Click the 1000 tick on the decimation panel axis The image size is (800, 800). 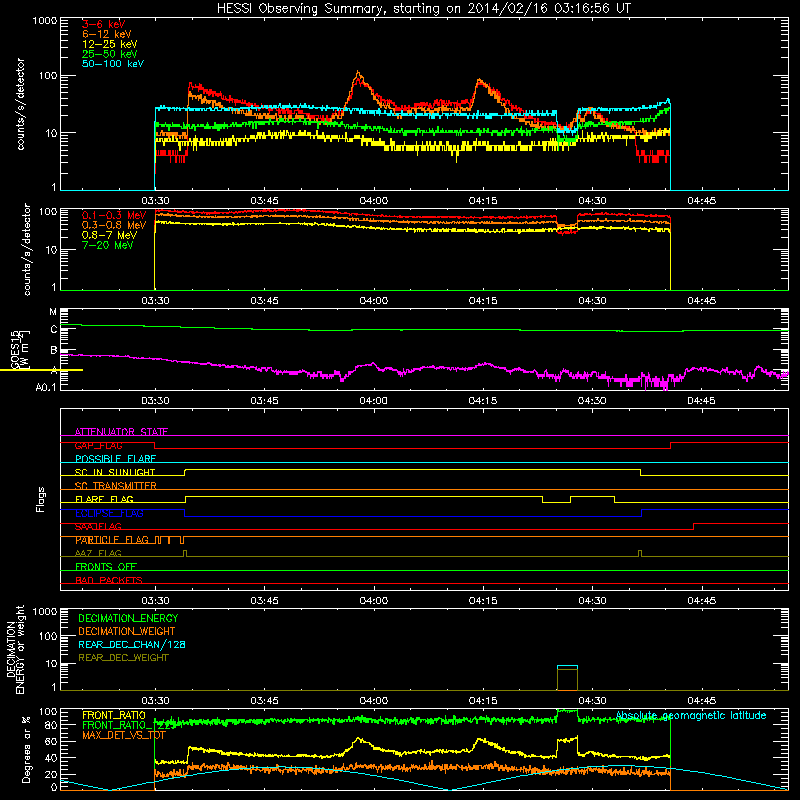[44, 611]
